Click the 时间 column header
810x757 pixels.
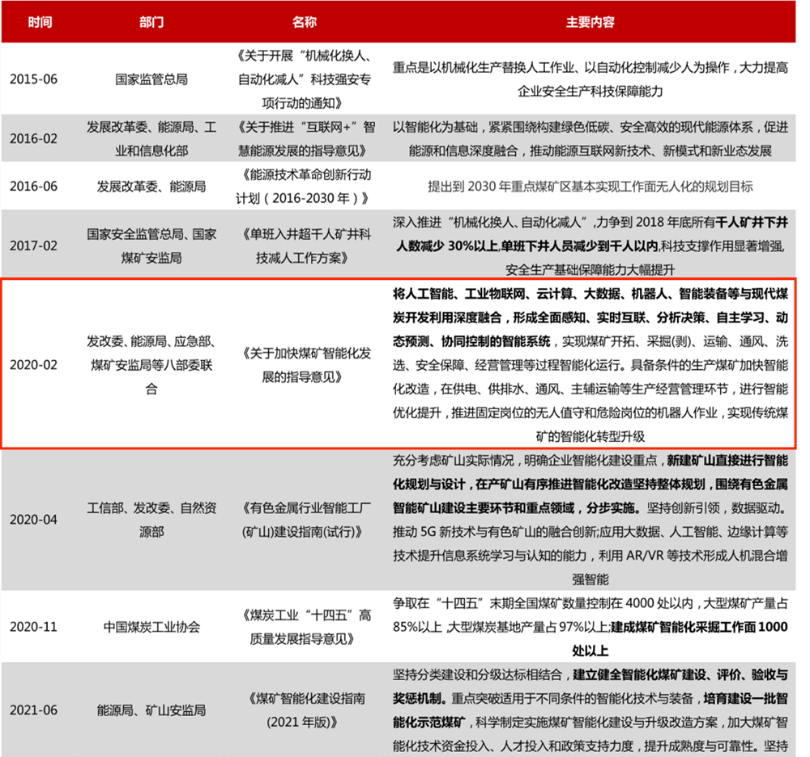coord(40,21)
